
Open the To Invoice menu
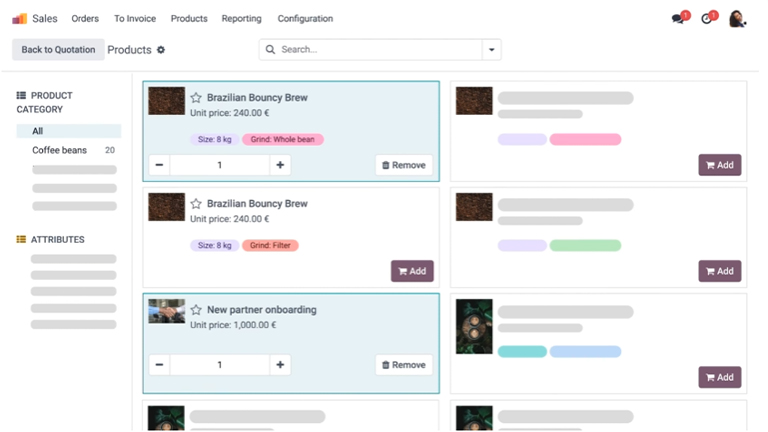134,18
